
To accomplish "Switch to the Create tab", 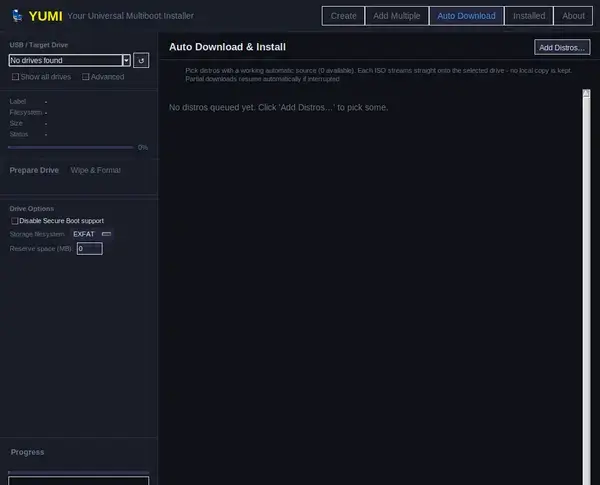I will click(343, 16).
